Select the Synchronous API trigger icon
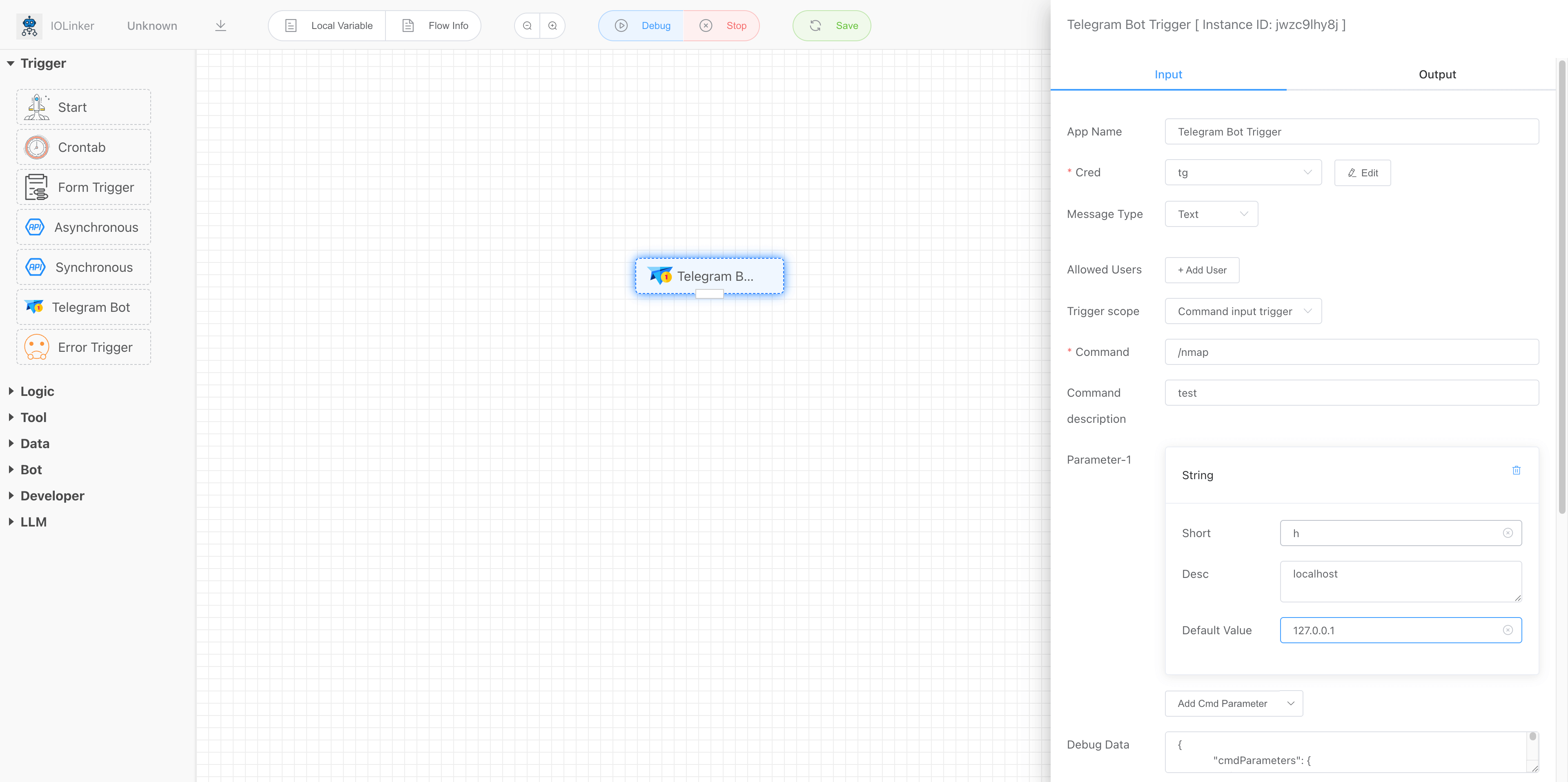The width and height of the screenshot is (1568, 782). [35, 267]
